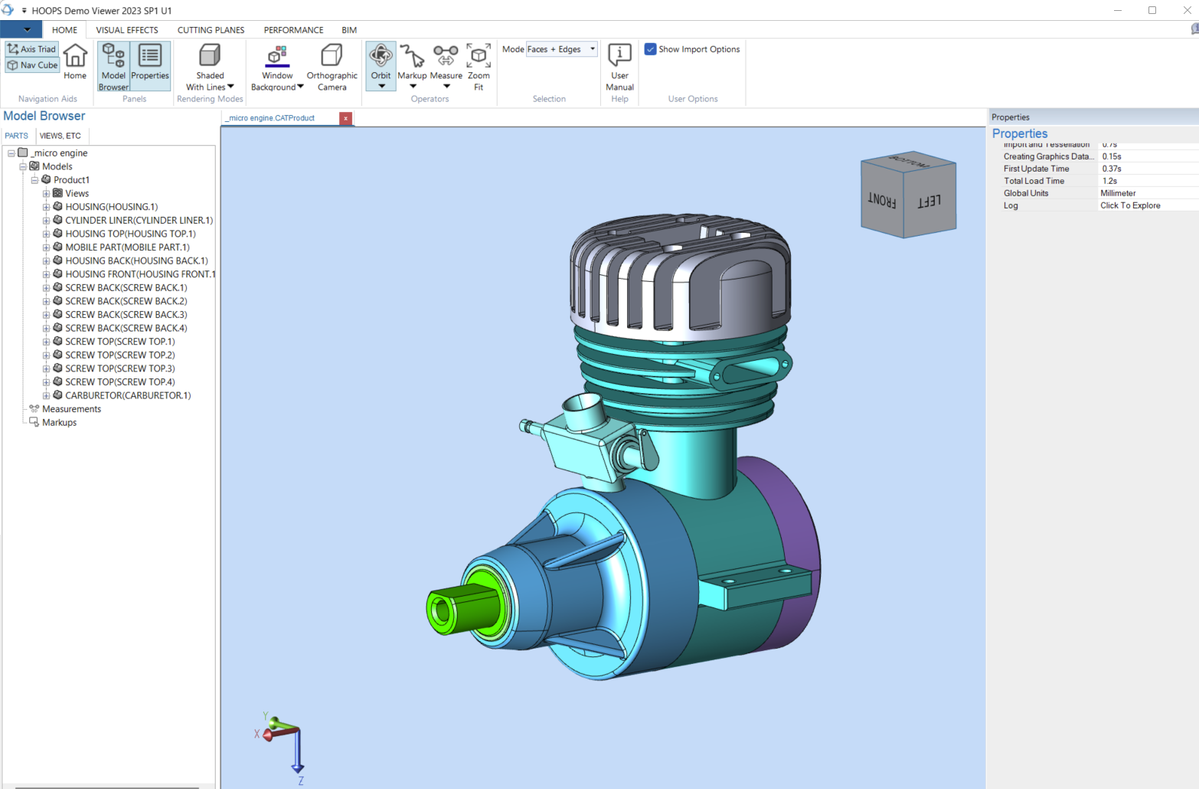Screen dimensions: 1199x789
Task: Open the Cutting Planes ribbon tab
Action: (x=210, y=30)
